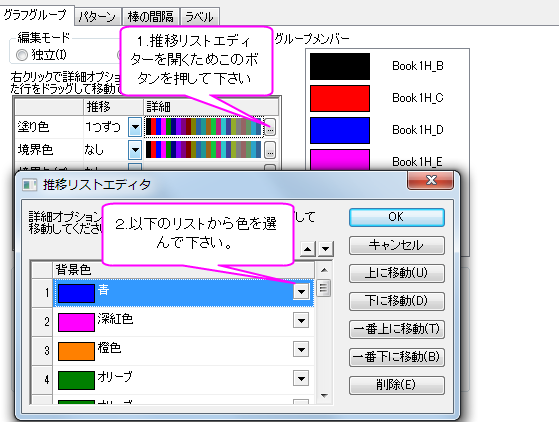Click the 削除(E) button
Viewport: 559px width, 422px height.
pyautogui.click(x=397, y=385)
